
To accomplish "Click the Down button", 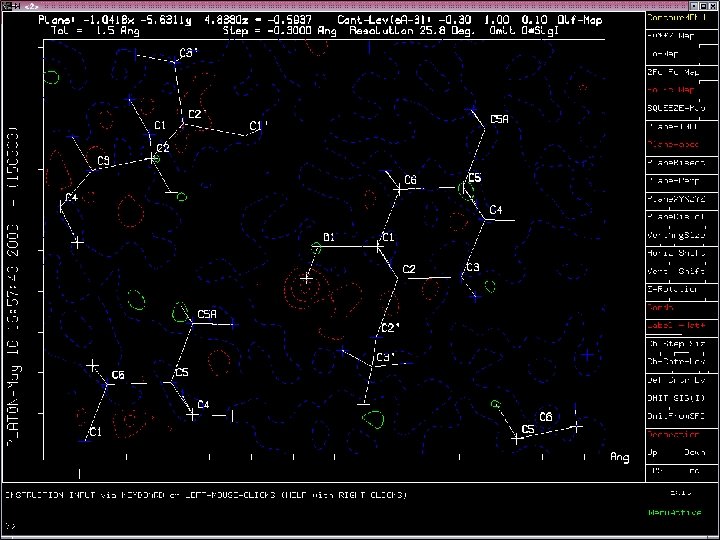I will coord(694,453).
